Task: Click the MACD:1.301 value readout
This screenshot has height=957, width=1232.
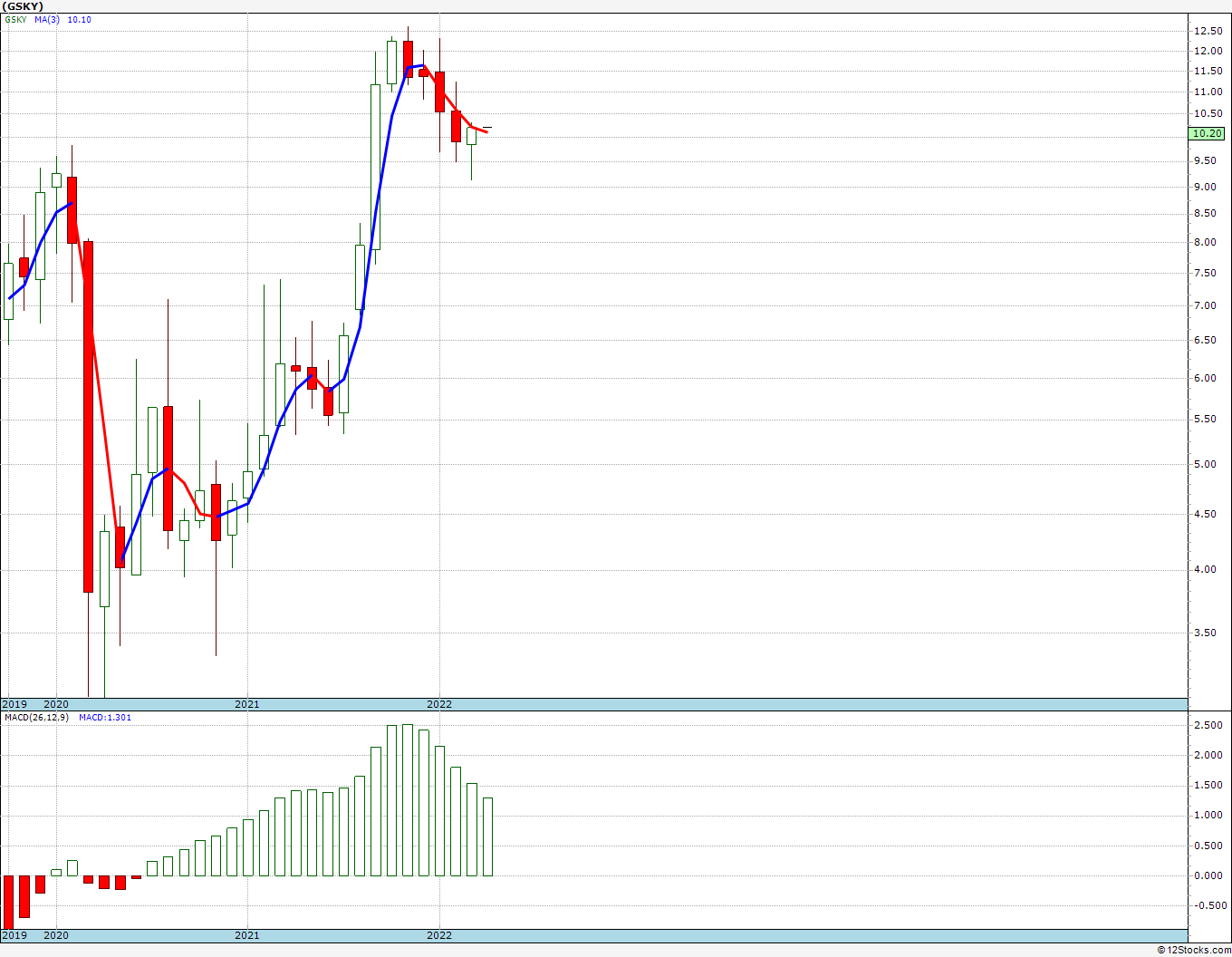Action: click(105, 718)
